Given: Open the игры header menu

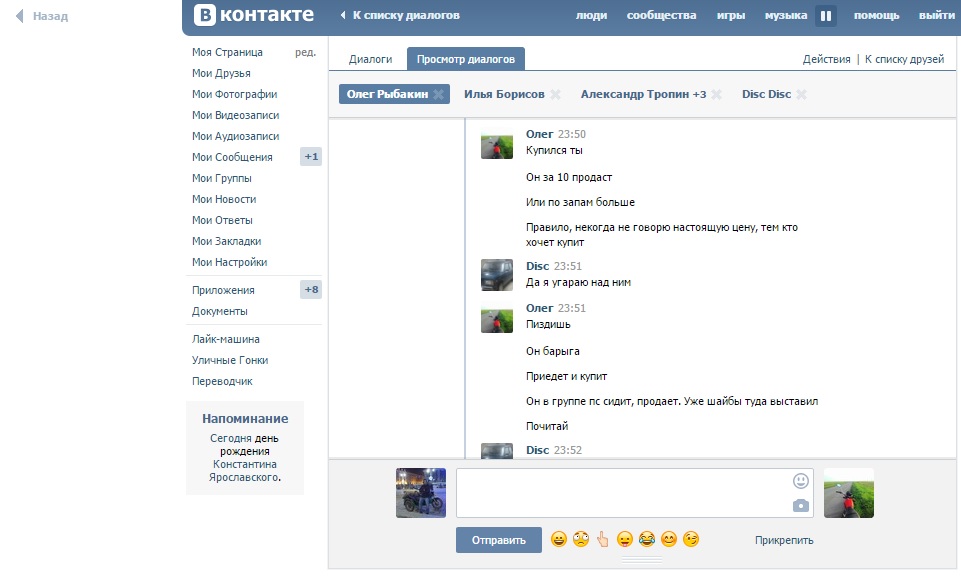Looking at the screenshot, I should [731, 15].
